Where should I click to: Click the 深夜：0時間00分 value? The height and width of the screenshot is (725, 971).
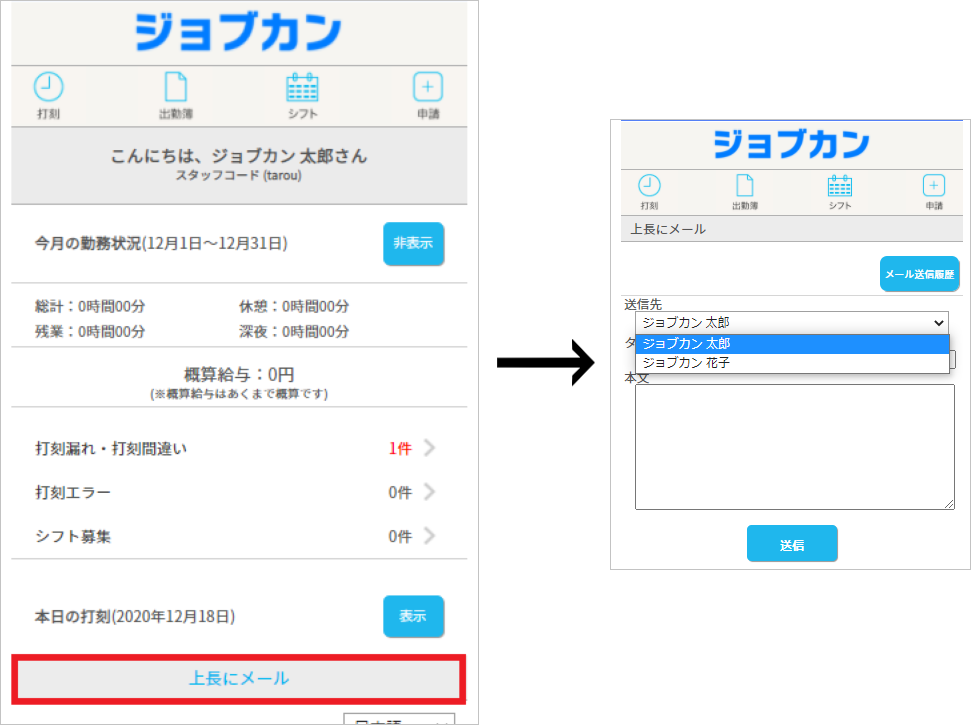pos(294,332)
